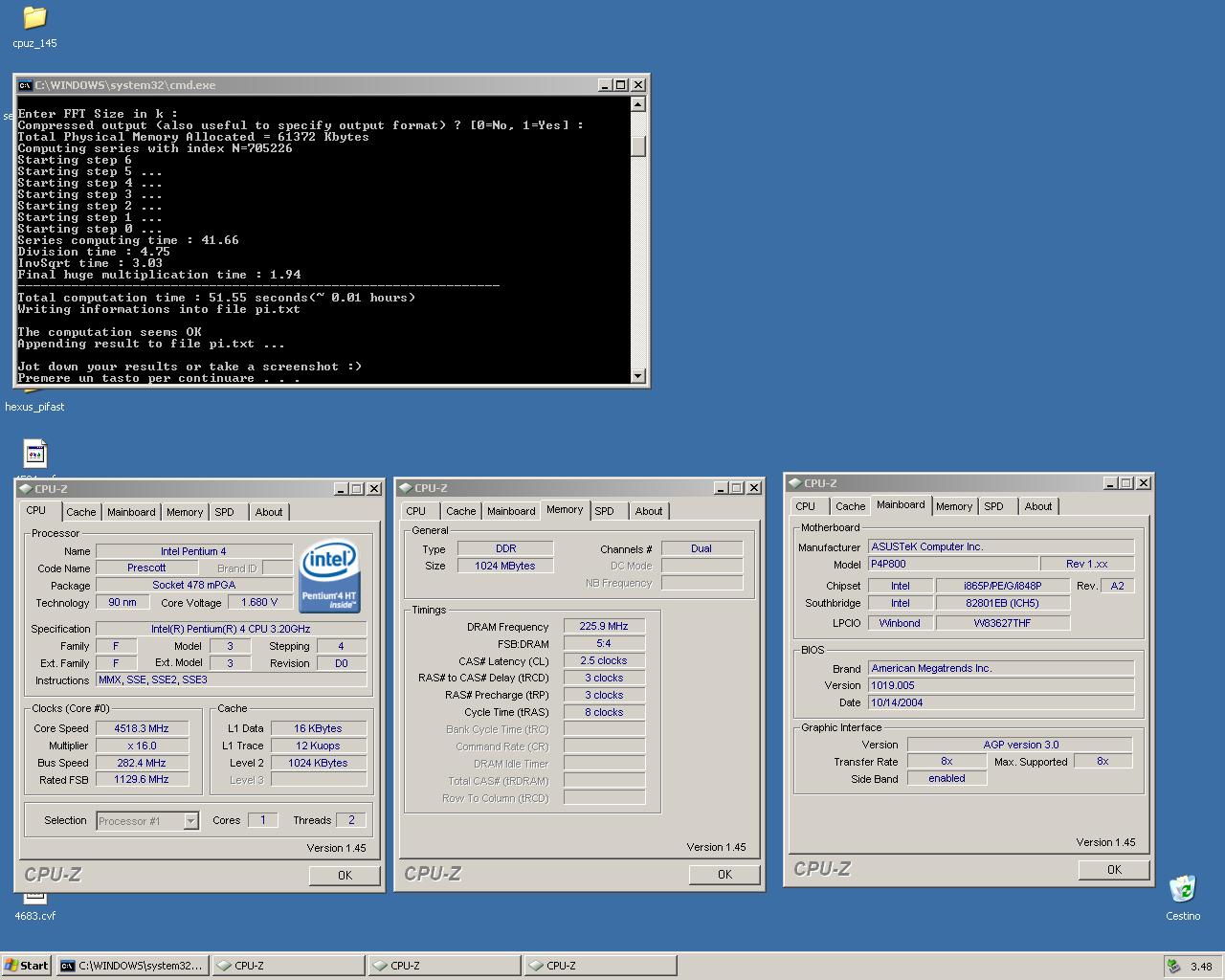
Task: Click the system tray icon beside the clock
Action: coord(1173,966)
